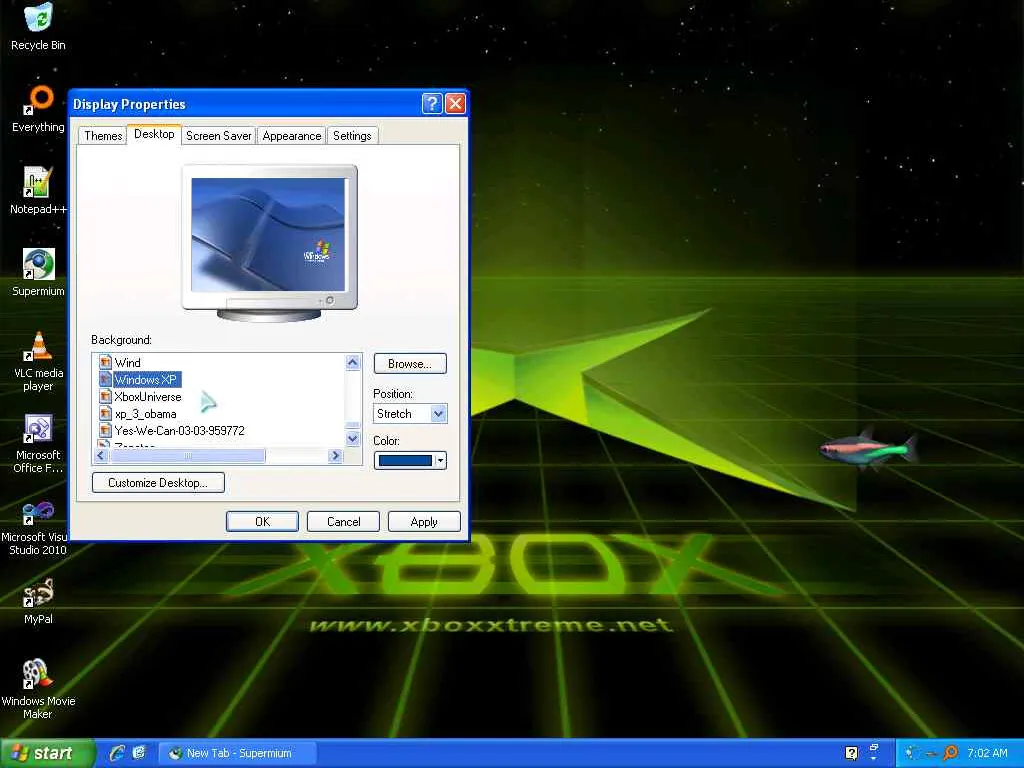Click the XboxUniverse background file icon
1024x768 pixels.
(x=104, y=396)
